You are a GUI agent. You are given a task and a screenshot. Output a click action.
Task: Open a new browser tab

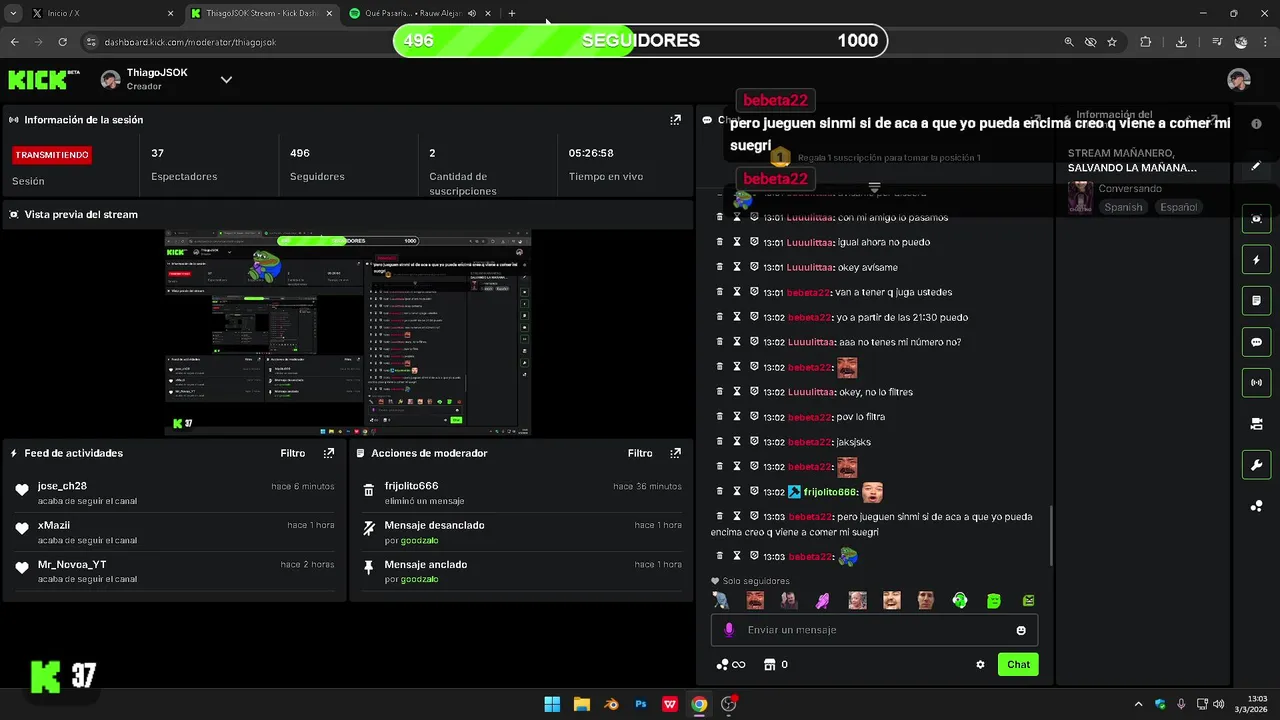tap(512, 13)
